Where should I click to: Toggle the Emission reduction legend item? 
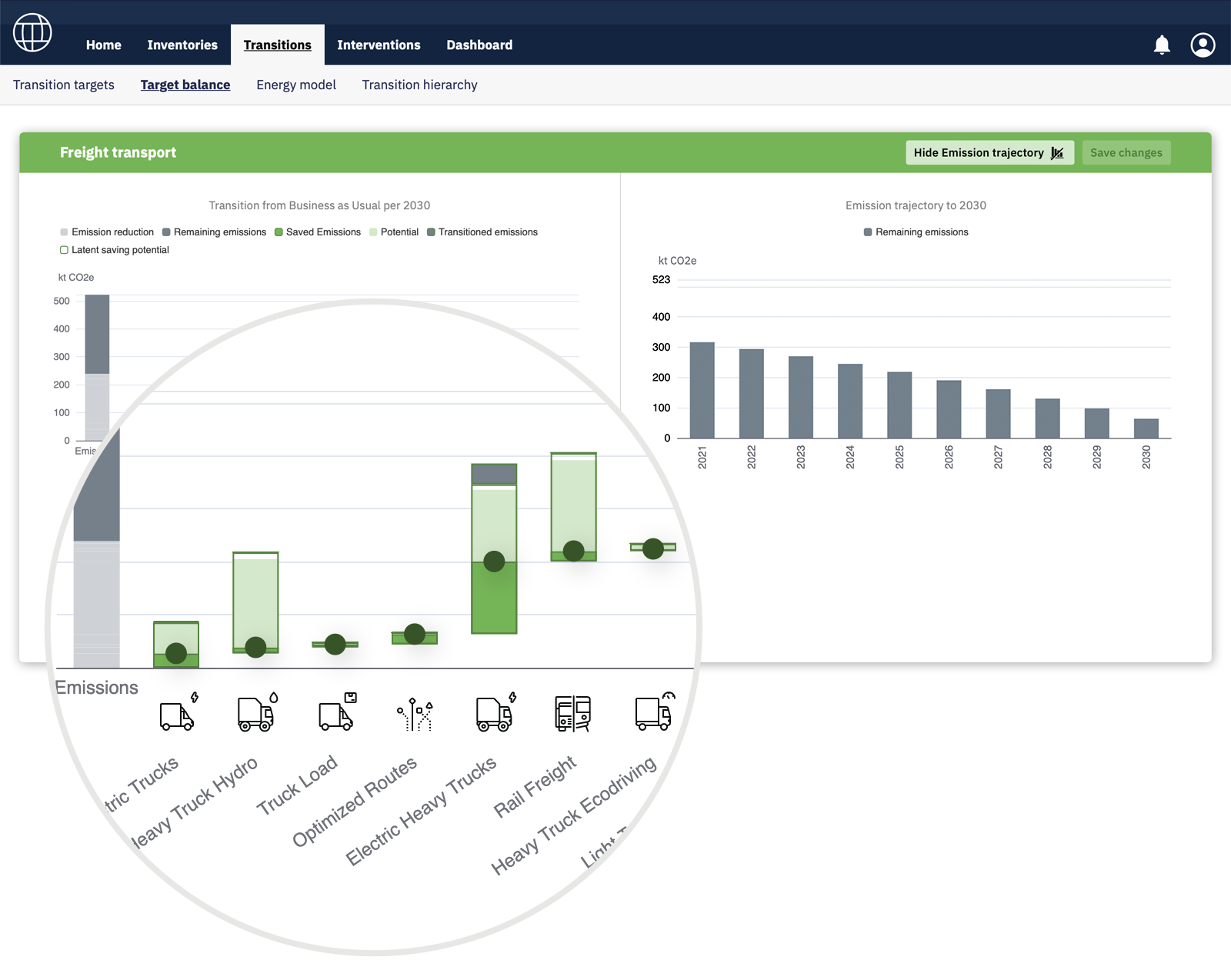[x=107, y=232]
